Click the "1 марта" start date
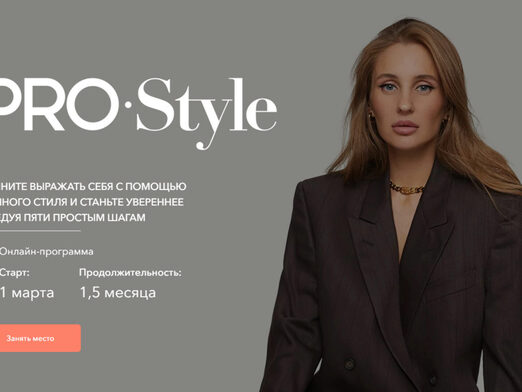 [27, 293]
